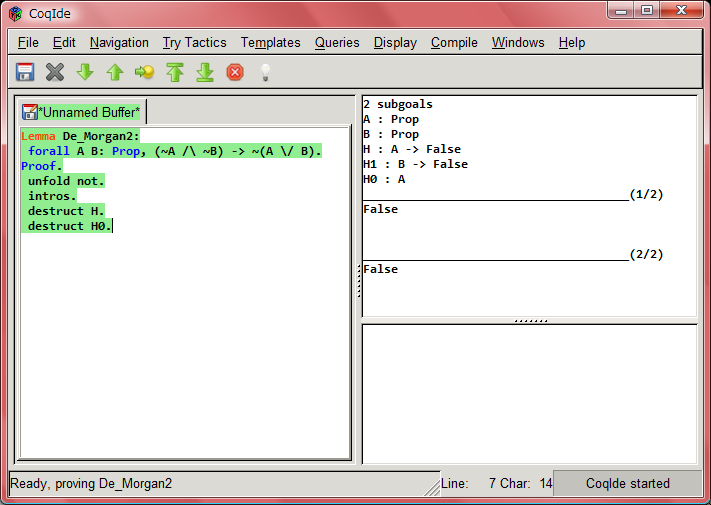Click the vertical pane divider handle between editor and goals
This screenshot has height=505, width=711.
click(359, 281)
